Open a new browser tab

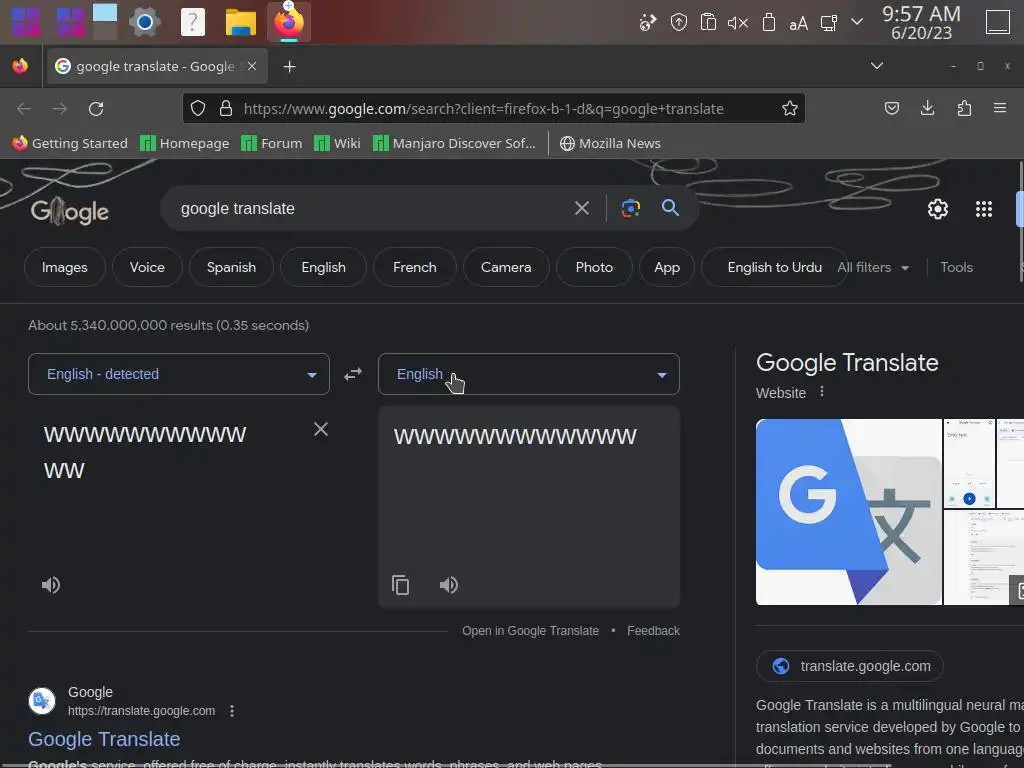pos(289,67)
